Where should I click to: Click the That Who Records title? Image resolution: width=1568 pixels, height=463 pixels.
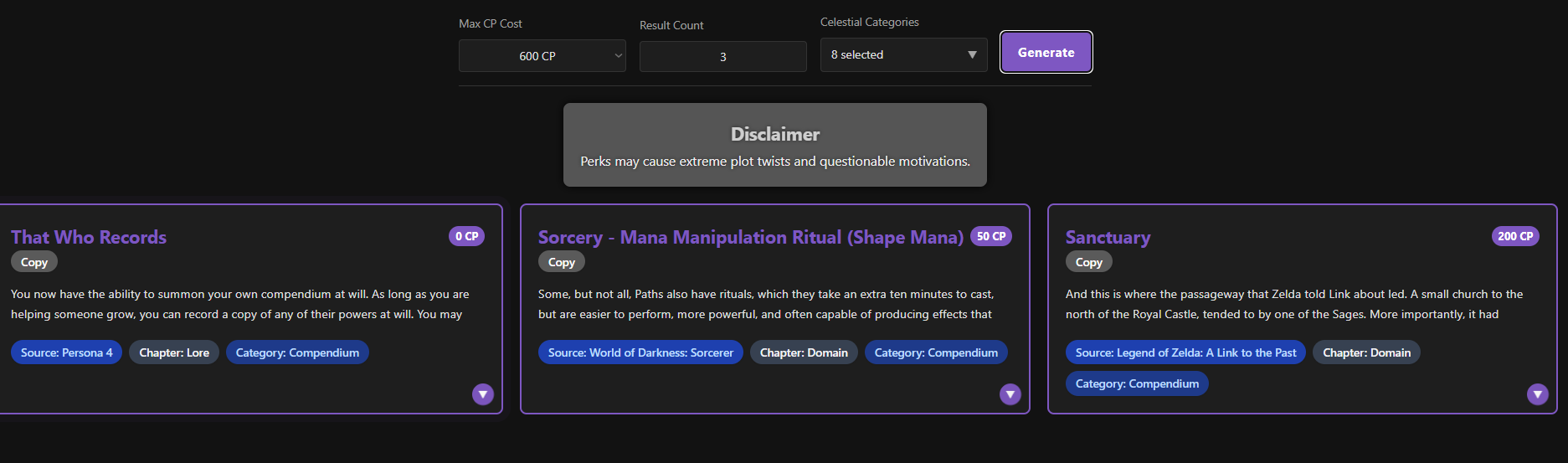[89, 238]
